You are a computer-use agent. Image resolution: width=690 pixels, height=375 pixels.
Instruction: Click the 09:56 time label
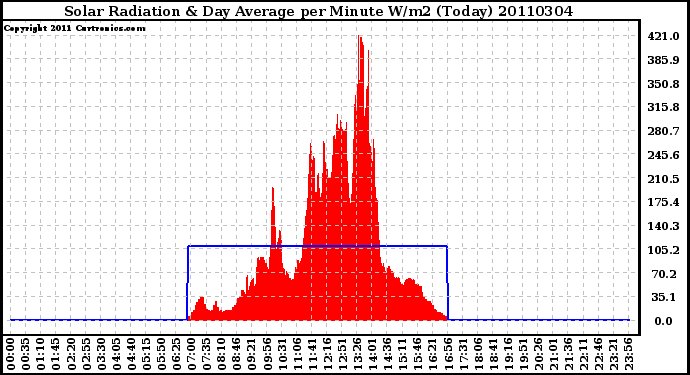click(x=267, y=354)
